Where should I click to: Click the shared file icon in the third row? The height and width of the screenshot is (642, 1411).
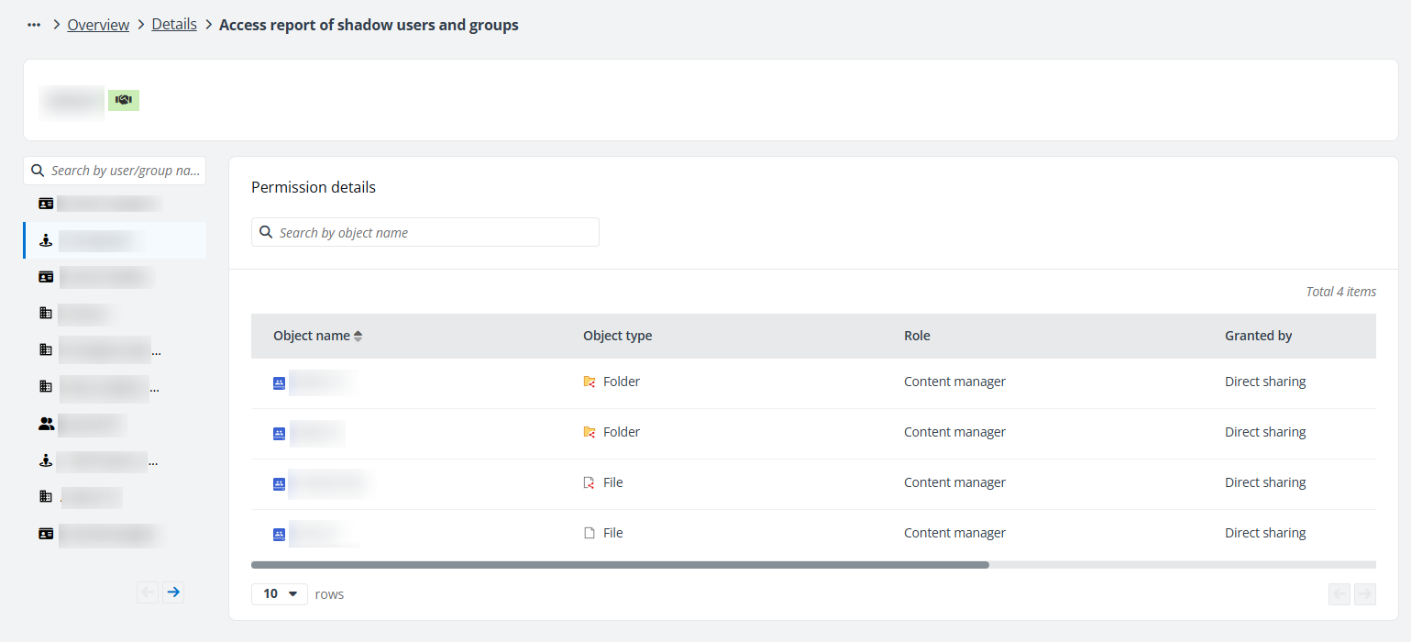pyautogui.click(x=592, y=482)
